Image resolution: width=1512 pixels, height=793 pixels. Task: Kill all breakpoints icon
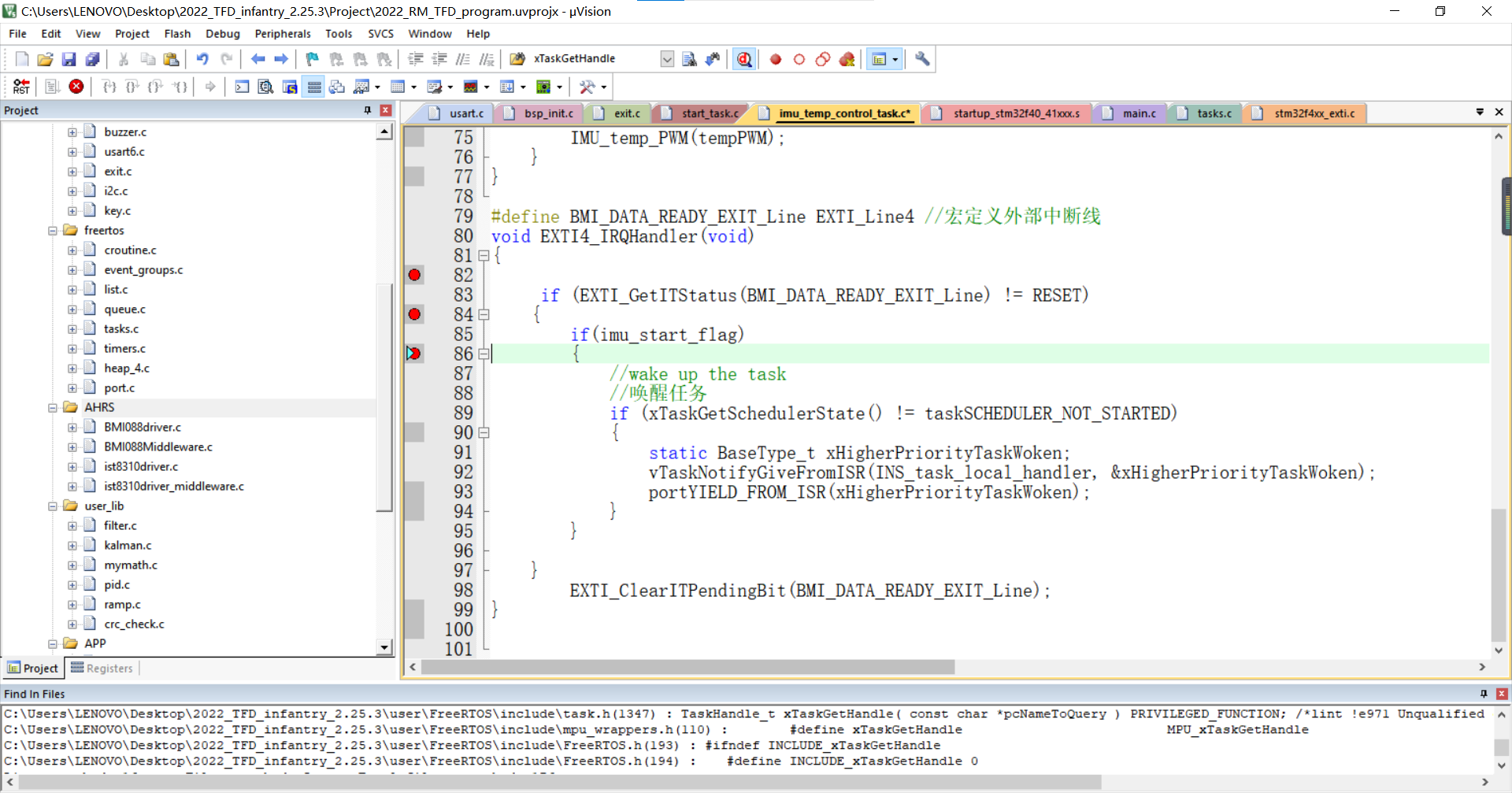[847, 59]
